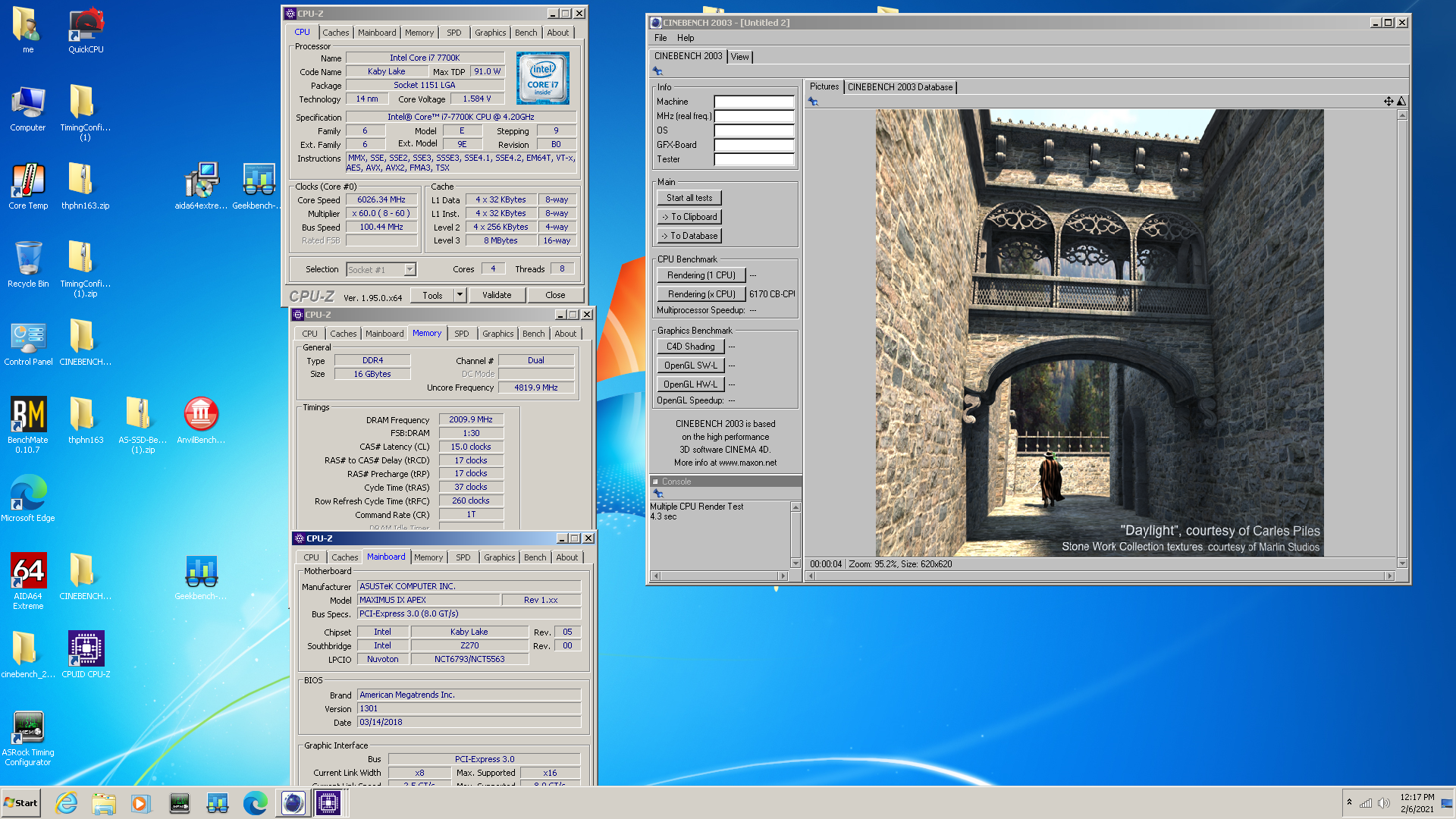Click Internet Explorer in the taskbar

point(67,803)
